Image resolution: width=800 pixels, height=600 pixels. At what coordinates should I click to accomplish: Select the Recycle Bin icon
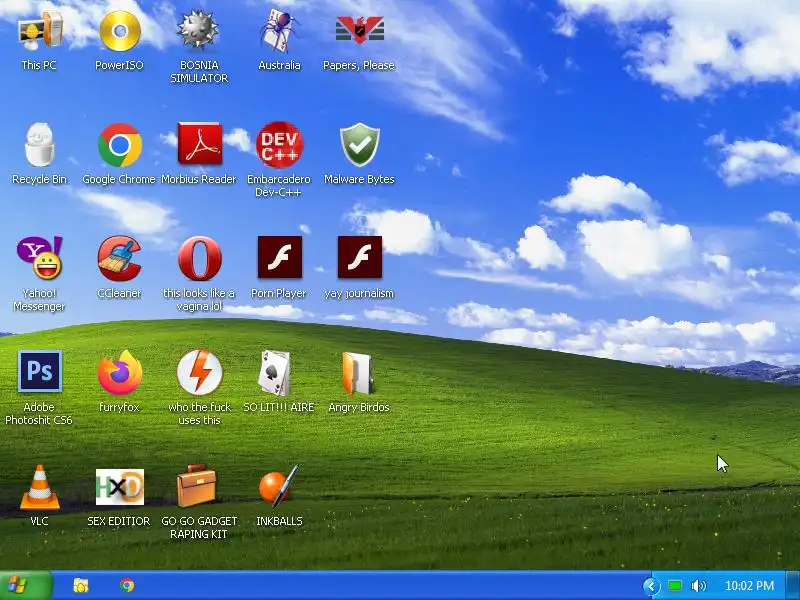pyautogui.click(x=39, y=145)
